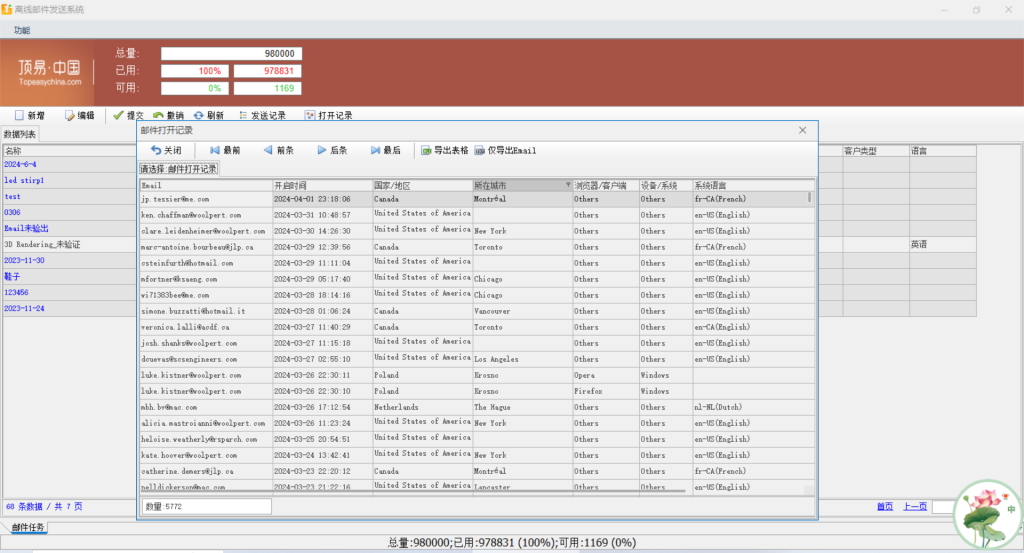Viewport: 1024px width, 553px height.
Task: Click the 数量 count field below the table
Action: click(206, 506)
